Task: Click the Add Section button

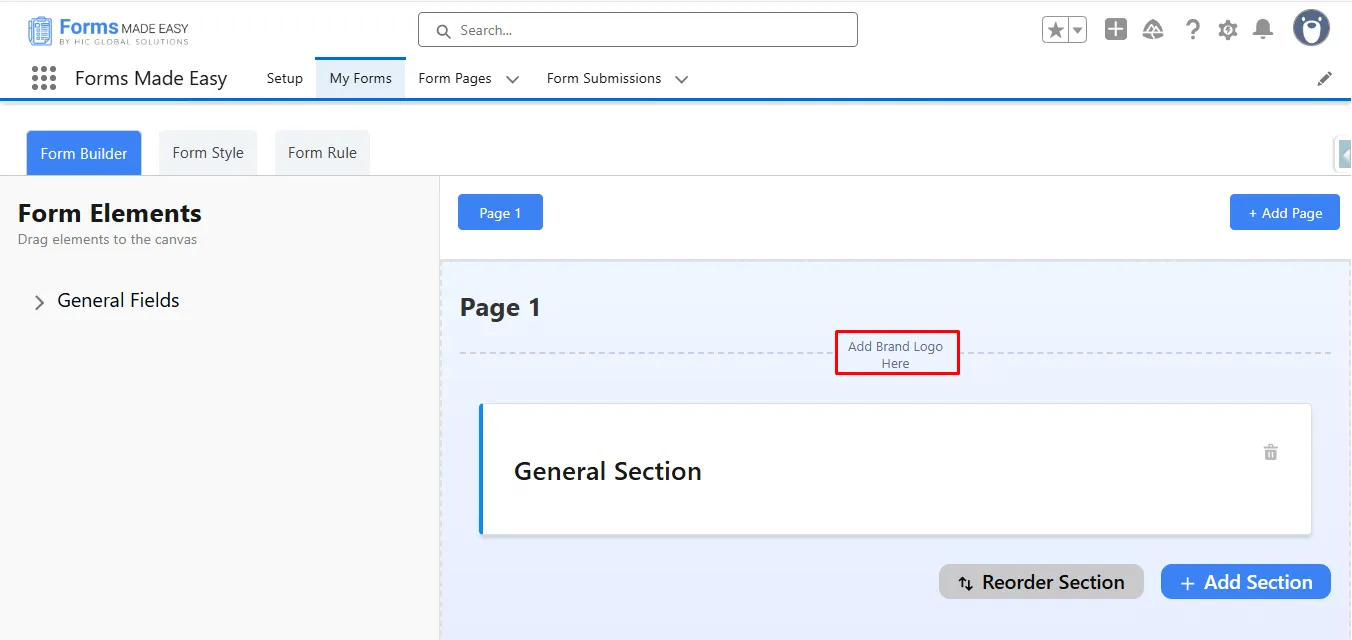Action: tap(1245, 582)
